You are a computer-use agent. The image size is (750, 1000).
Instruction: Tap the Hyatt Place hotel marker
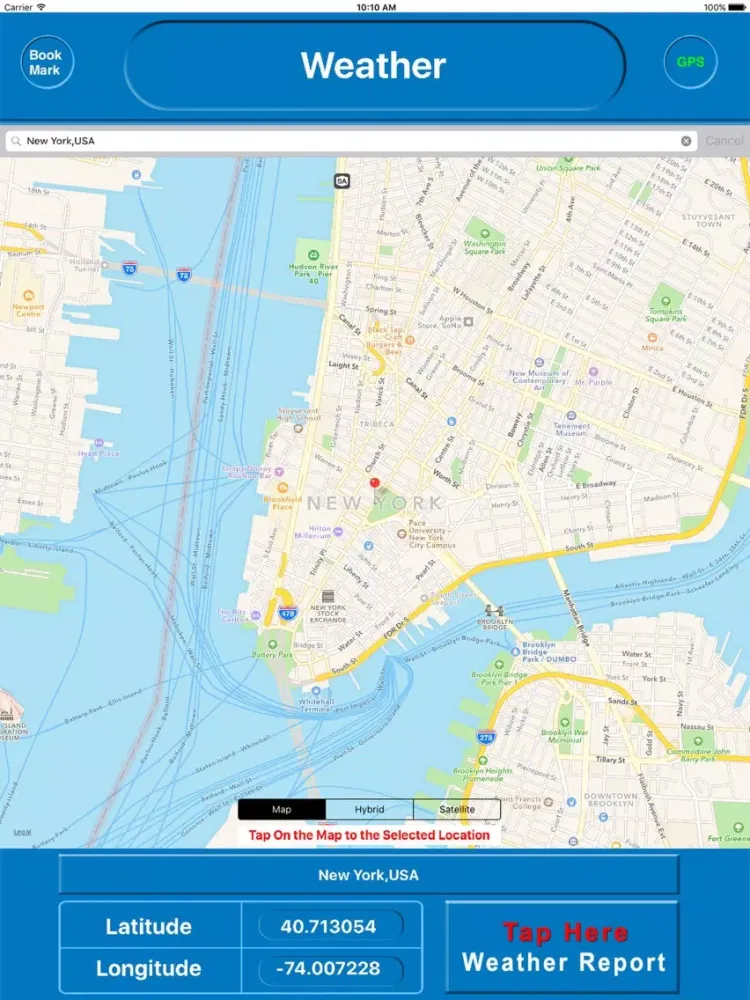tap(99, 443)
